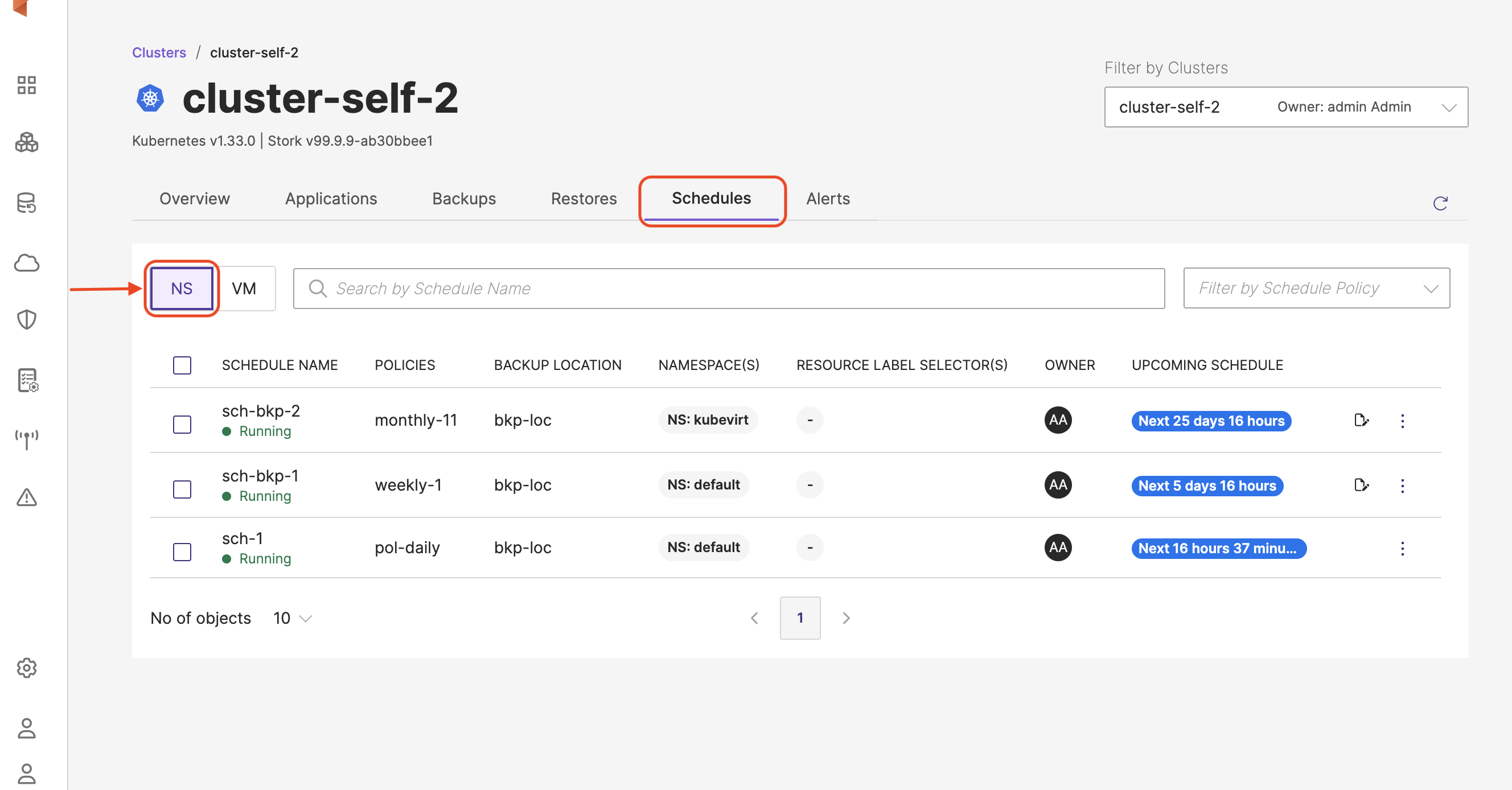Expand Filter by Schedule Policy dropdown

[x=1316, y=288]
